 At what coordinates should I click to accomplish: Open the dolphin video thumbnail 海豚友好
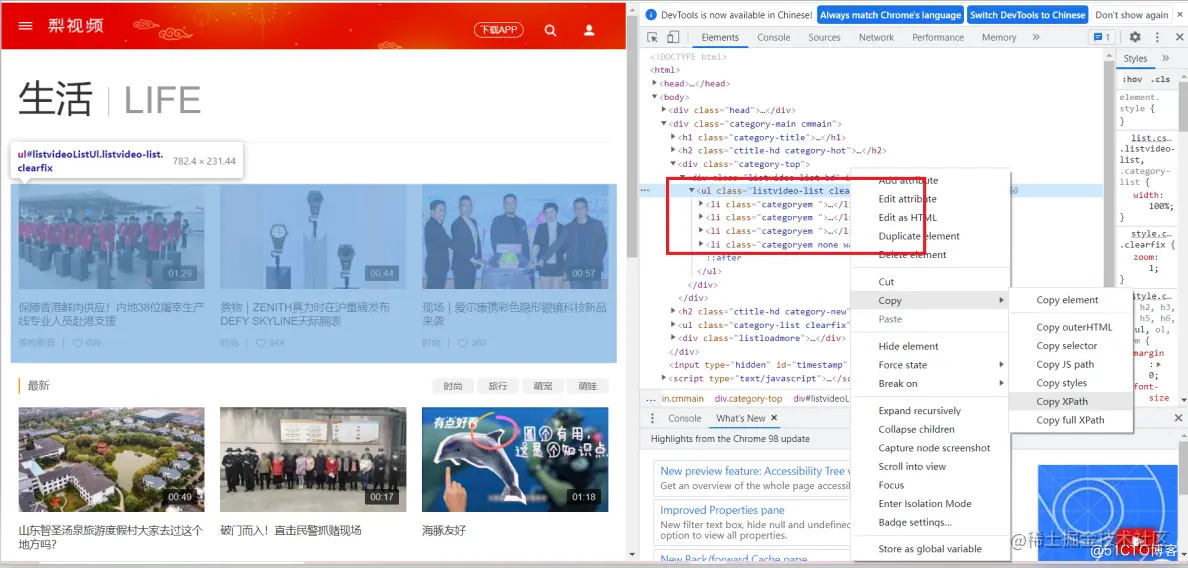click(x=515, y=460)
